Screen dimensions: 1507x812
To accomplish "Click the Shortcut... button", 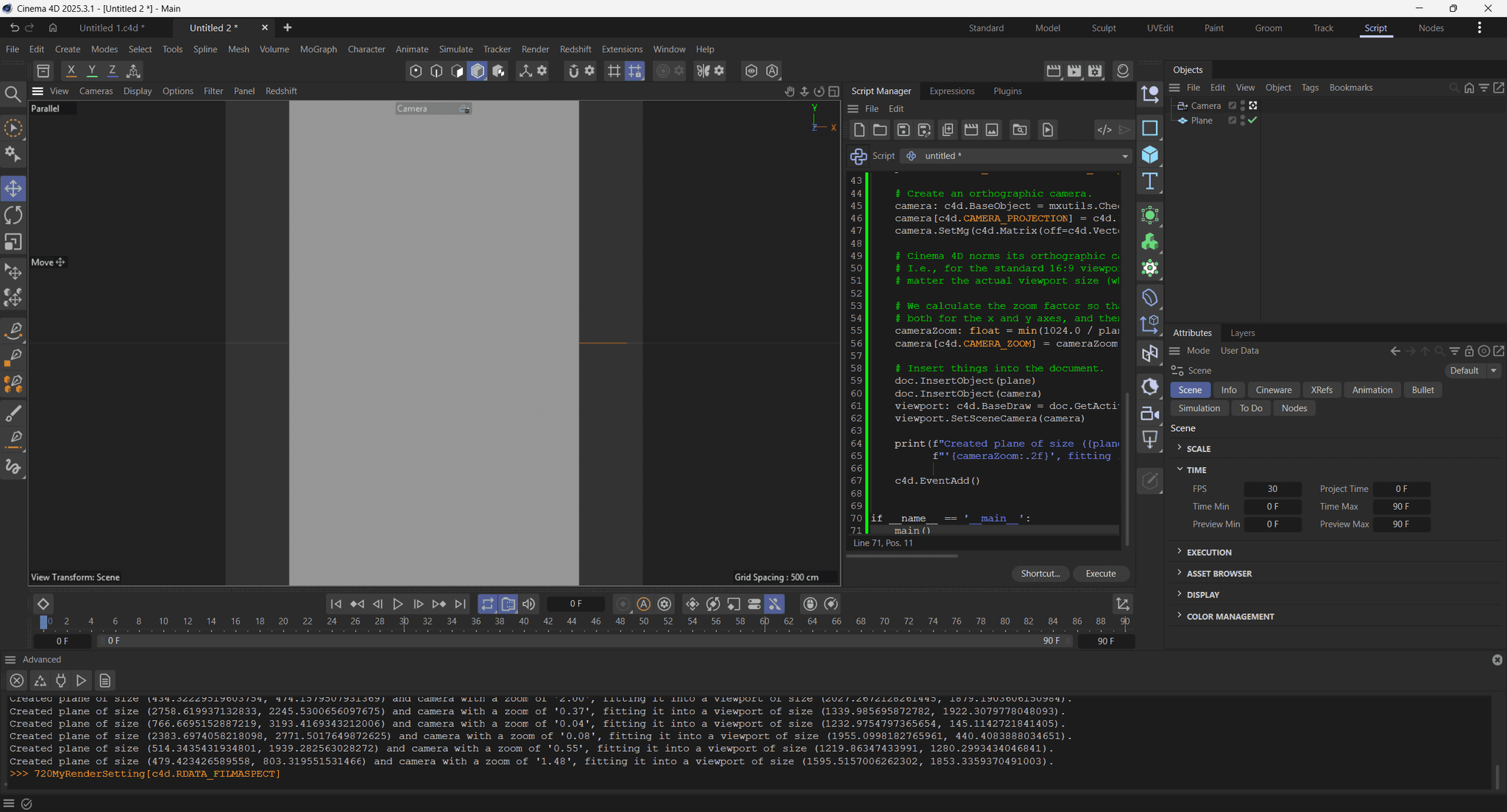I will click(x=1040, y=574).
